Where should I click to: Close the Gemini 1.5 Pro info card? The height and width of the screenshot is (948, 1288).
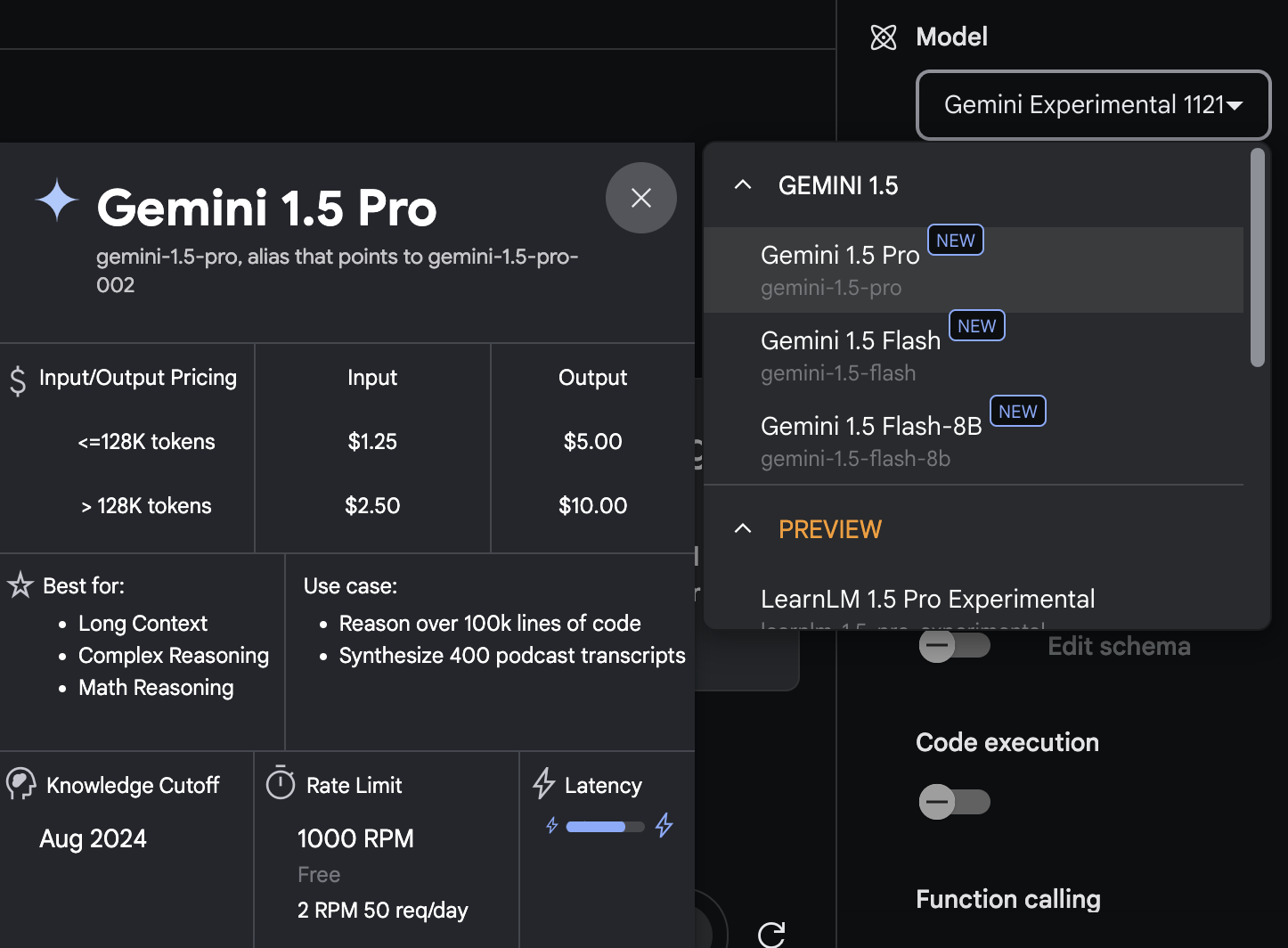(641, 198)
